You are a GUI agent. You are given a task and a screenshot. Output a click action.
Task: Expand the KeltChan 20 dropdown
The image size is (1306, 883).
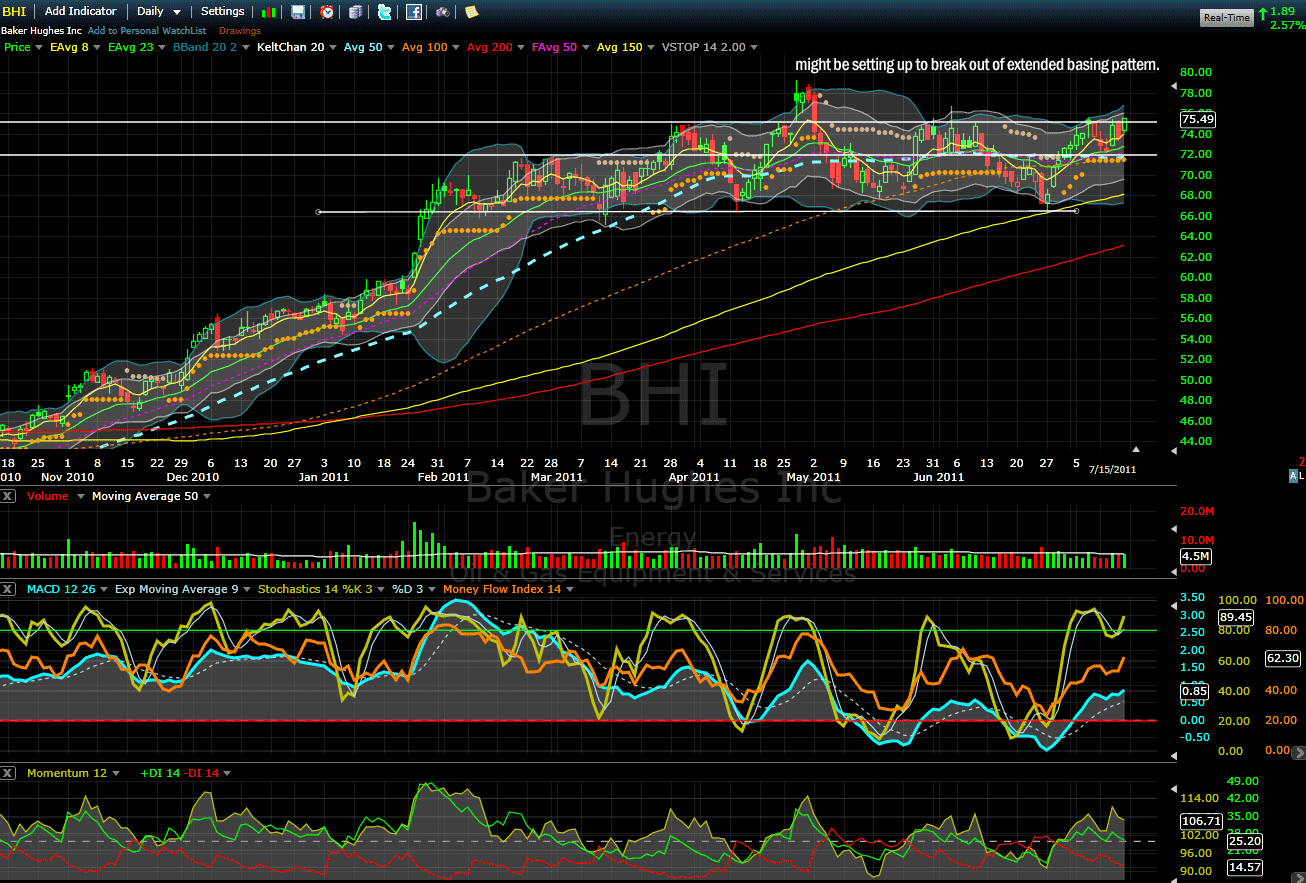[332, 47]
